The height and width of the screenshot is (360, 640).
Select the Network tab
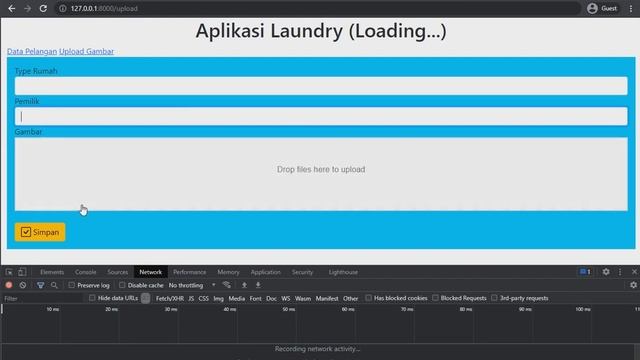[151, 272]
